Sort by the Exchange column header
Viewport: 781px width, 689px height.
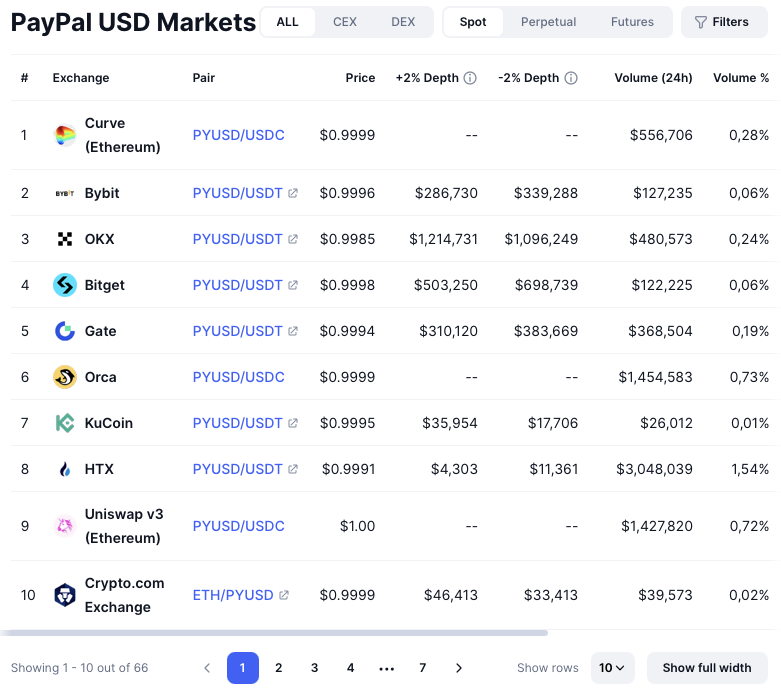tap(81, 78)
